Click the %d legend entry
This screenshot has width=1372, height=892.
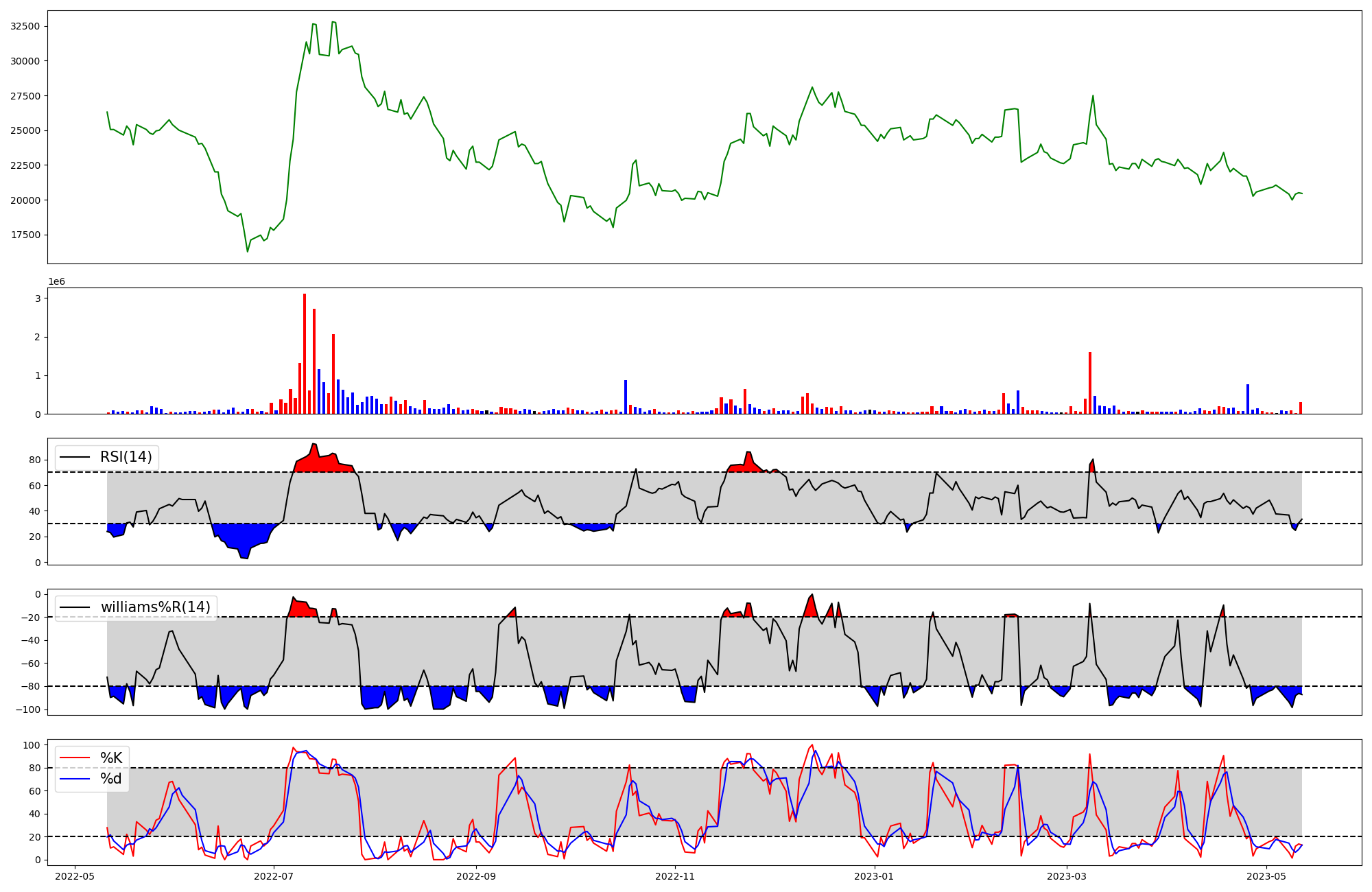(111, 778)
